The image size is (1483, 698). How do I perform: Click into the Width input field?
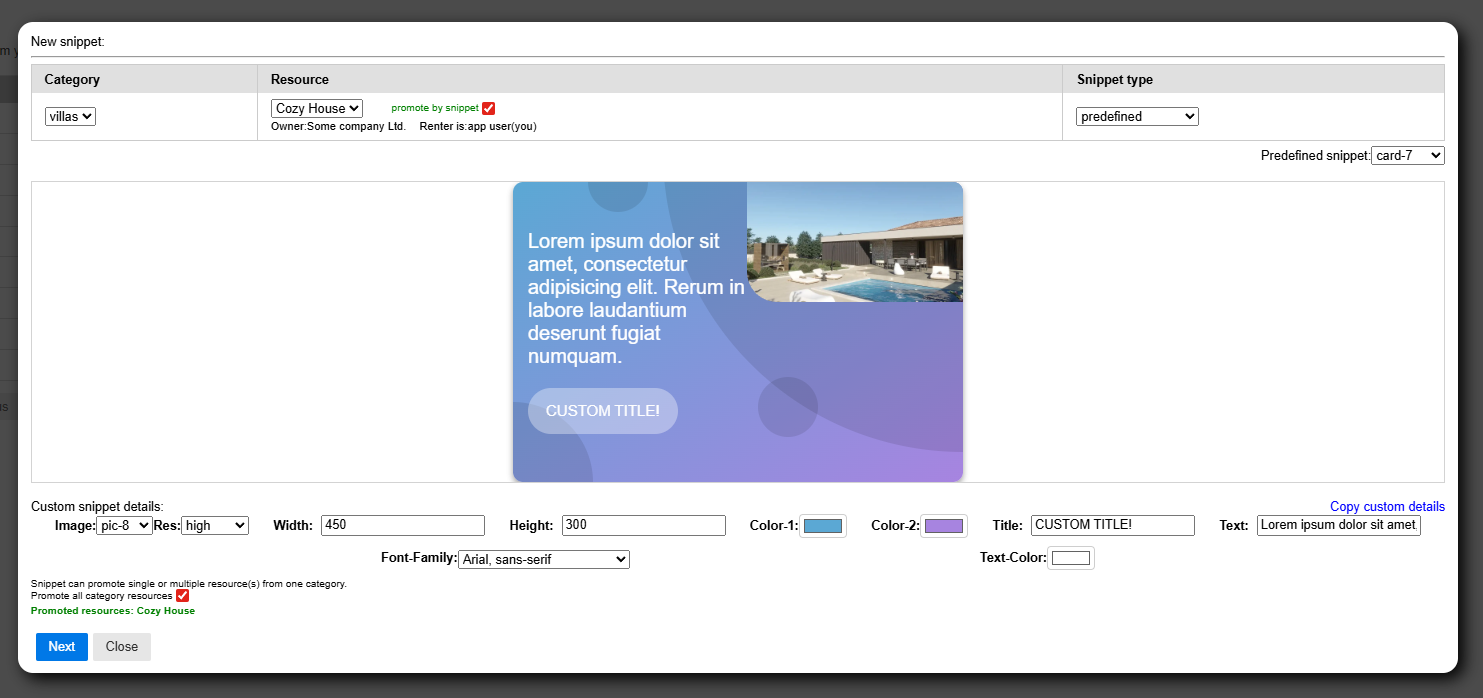[402, 526]
